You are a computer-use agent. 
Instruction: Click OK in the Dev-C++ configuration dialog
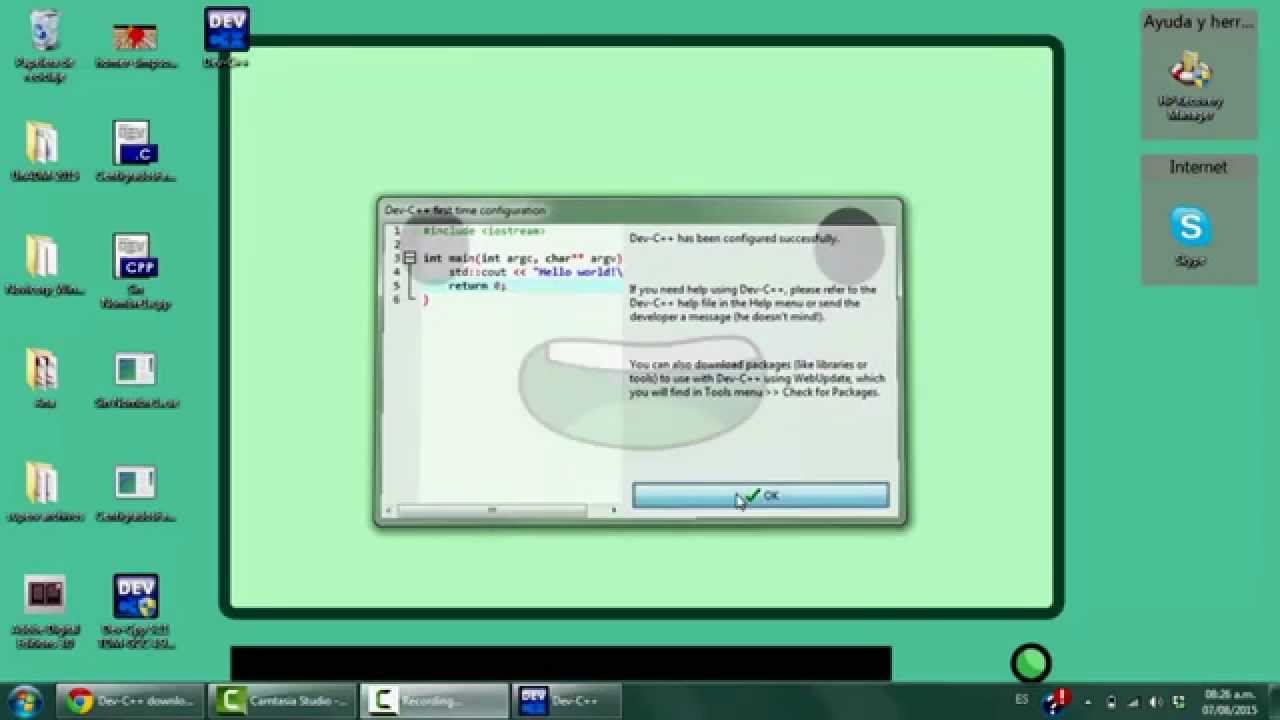[760, 496]
